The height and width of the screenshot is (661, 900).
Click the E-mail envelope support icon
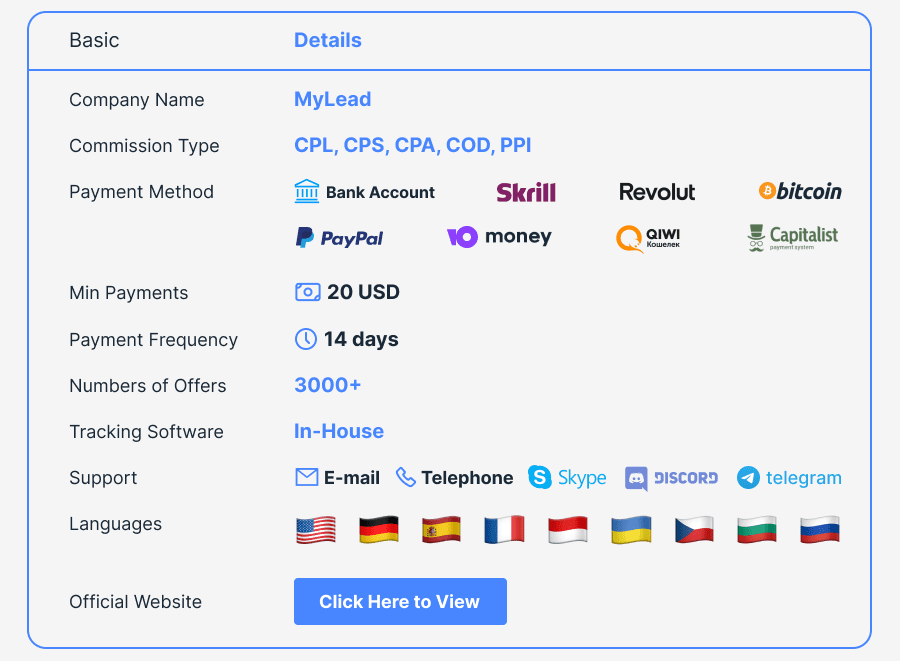tap(307, 477)
